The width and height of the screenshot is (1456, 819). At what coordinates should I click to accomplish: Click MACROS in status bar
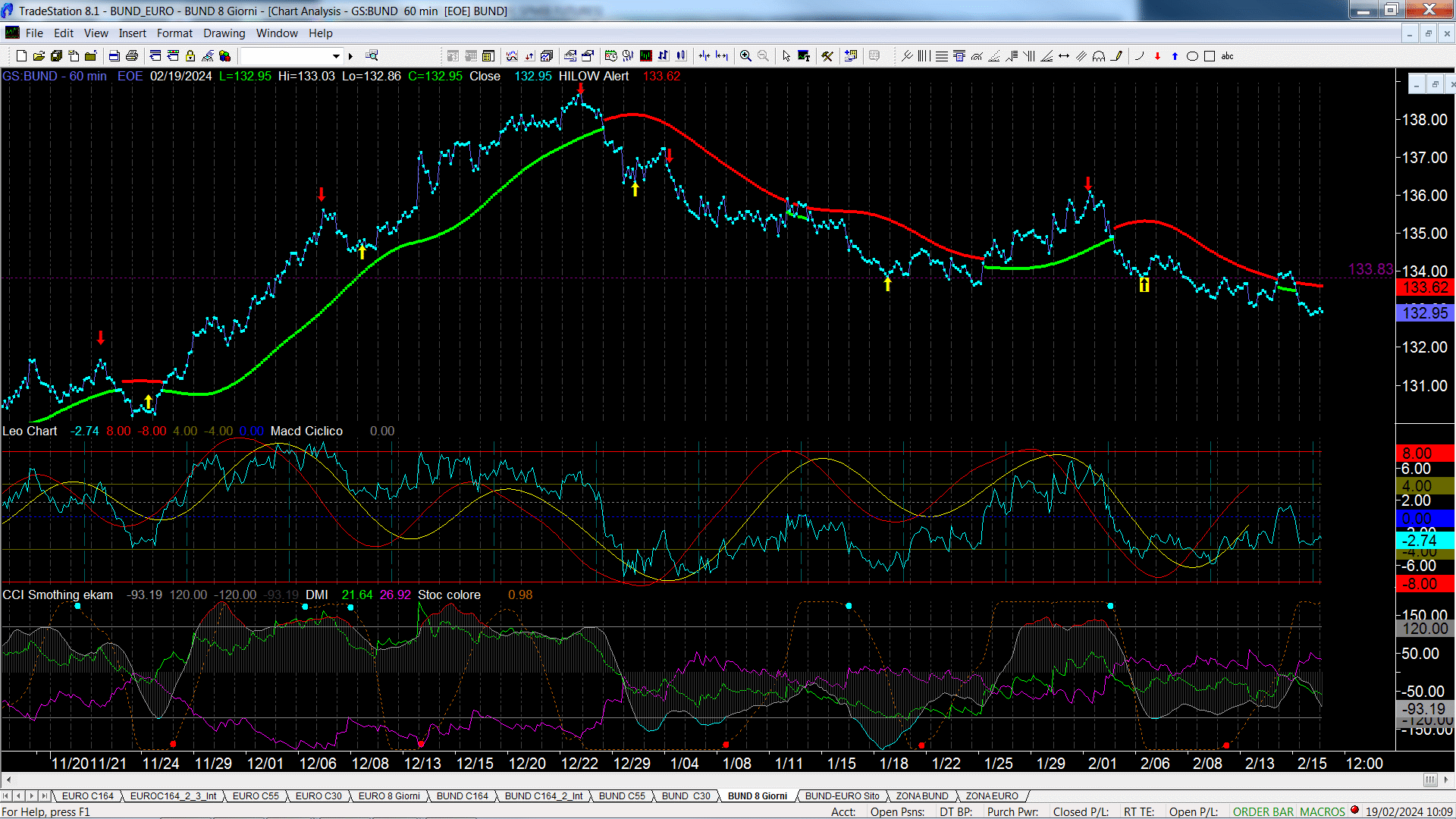coord(1323,811)
